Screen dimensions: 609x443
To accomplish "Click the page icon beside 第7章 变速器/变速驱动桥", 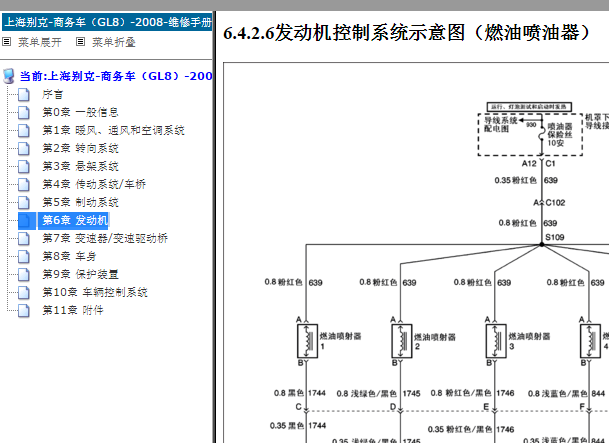I will [24, 238].
